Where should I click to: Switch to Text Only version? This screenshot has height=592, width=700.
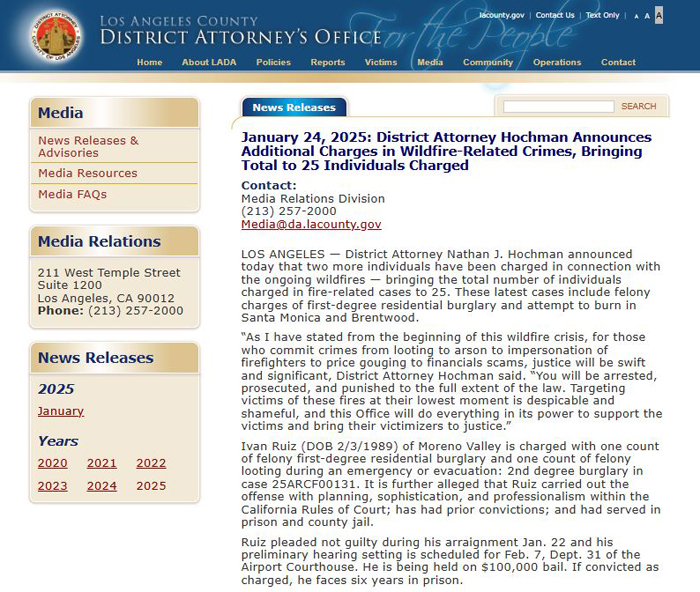[x=602, y=15]
